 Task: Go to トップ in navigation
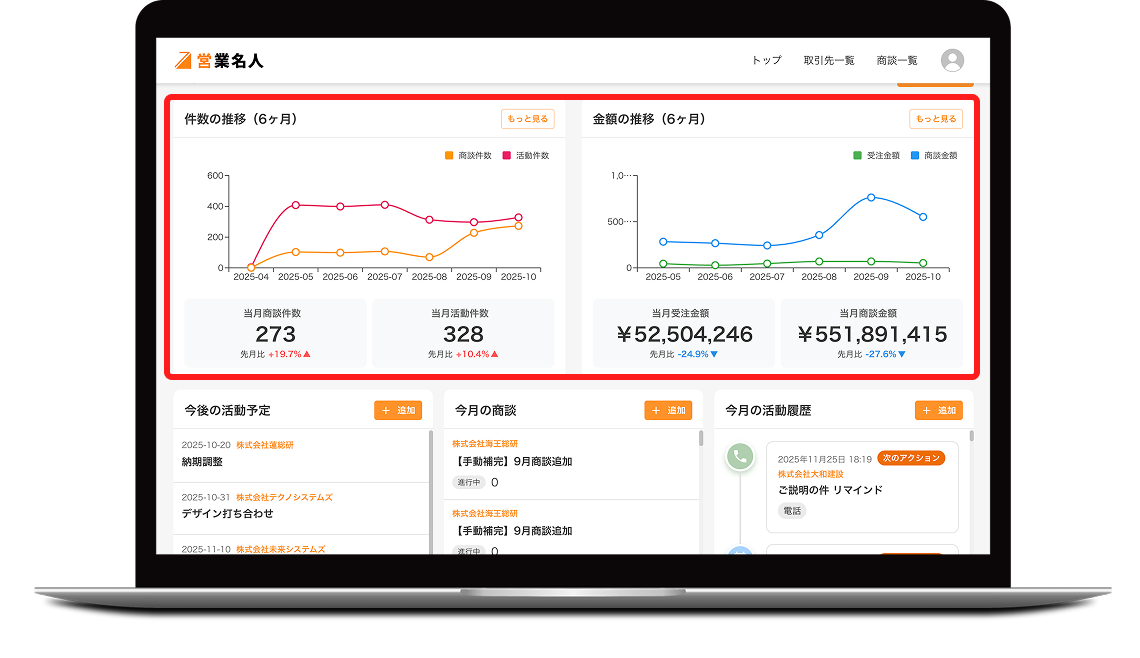point(766,61)
